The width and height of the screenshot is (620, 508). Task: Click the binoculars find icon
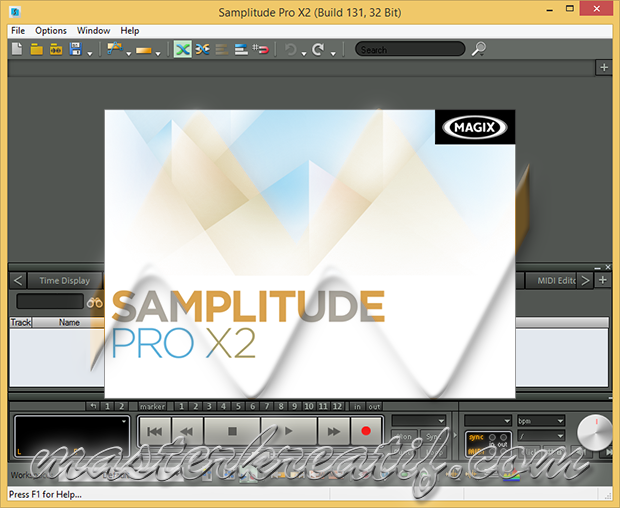(95, 303)
